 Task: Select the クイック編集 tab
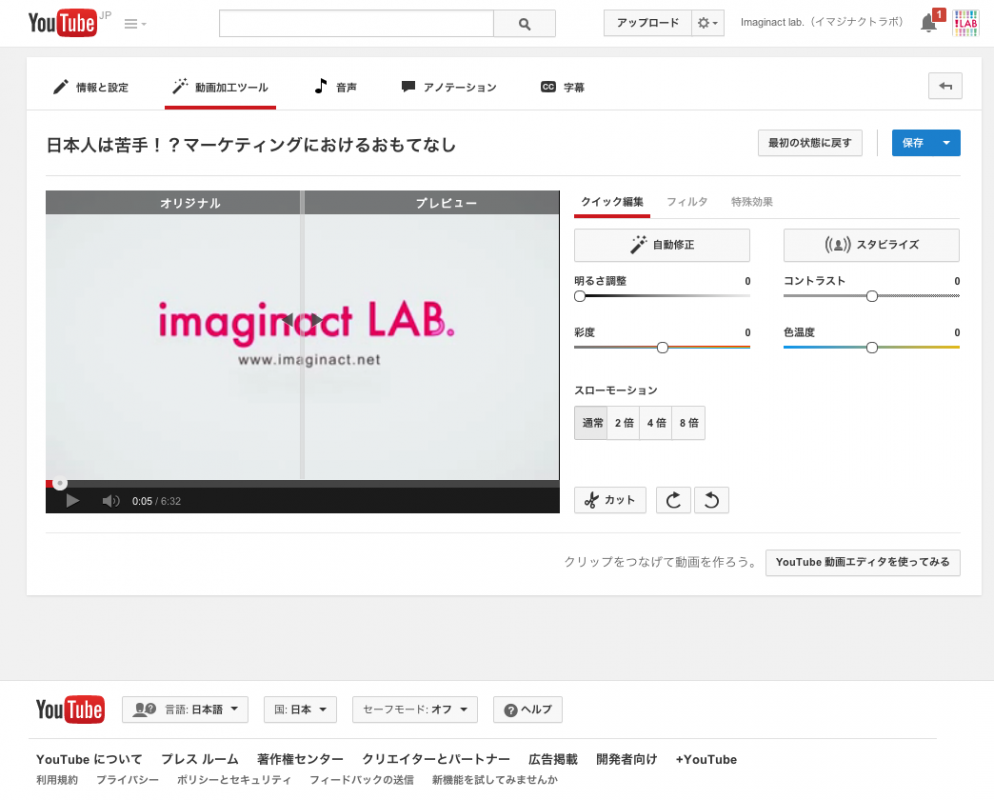(x=612, y=202)
